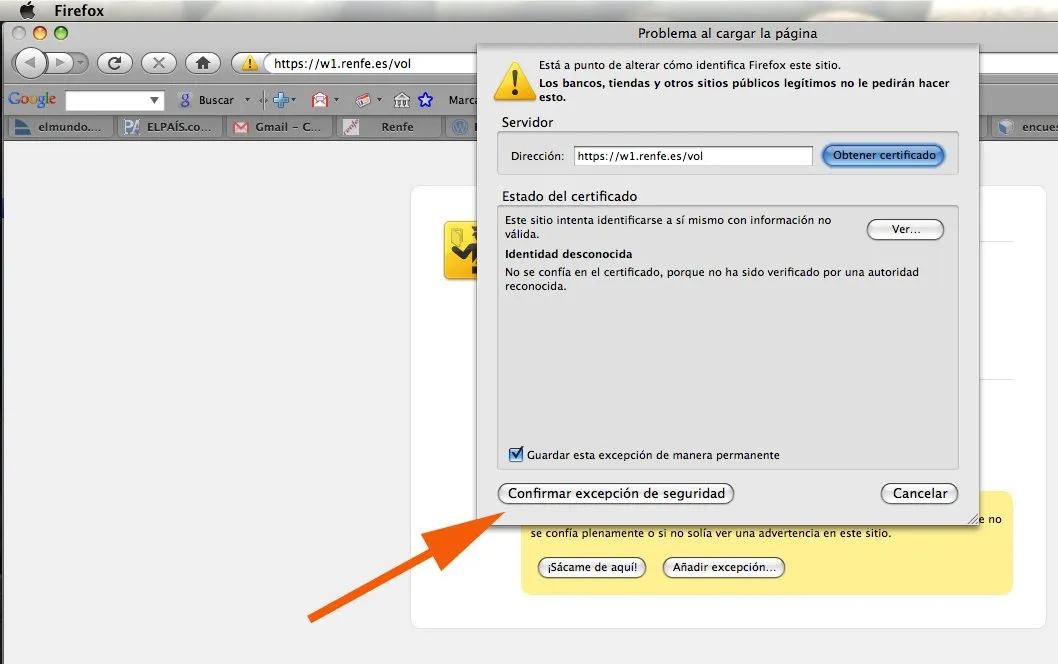Click the Obtener certificado button
Image resolution: width=1058 pixels, height=664 pixels.
883,155
